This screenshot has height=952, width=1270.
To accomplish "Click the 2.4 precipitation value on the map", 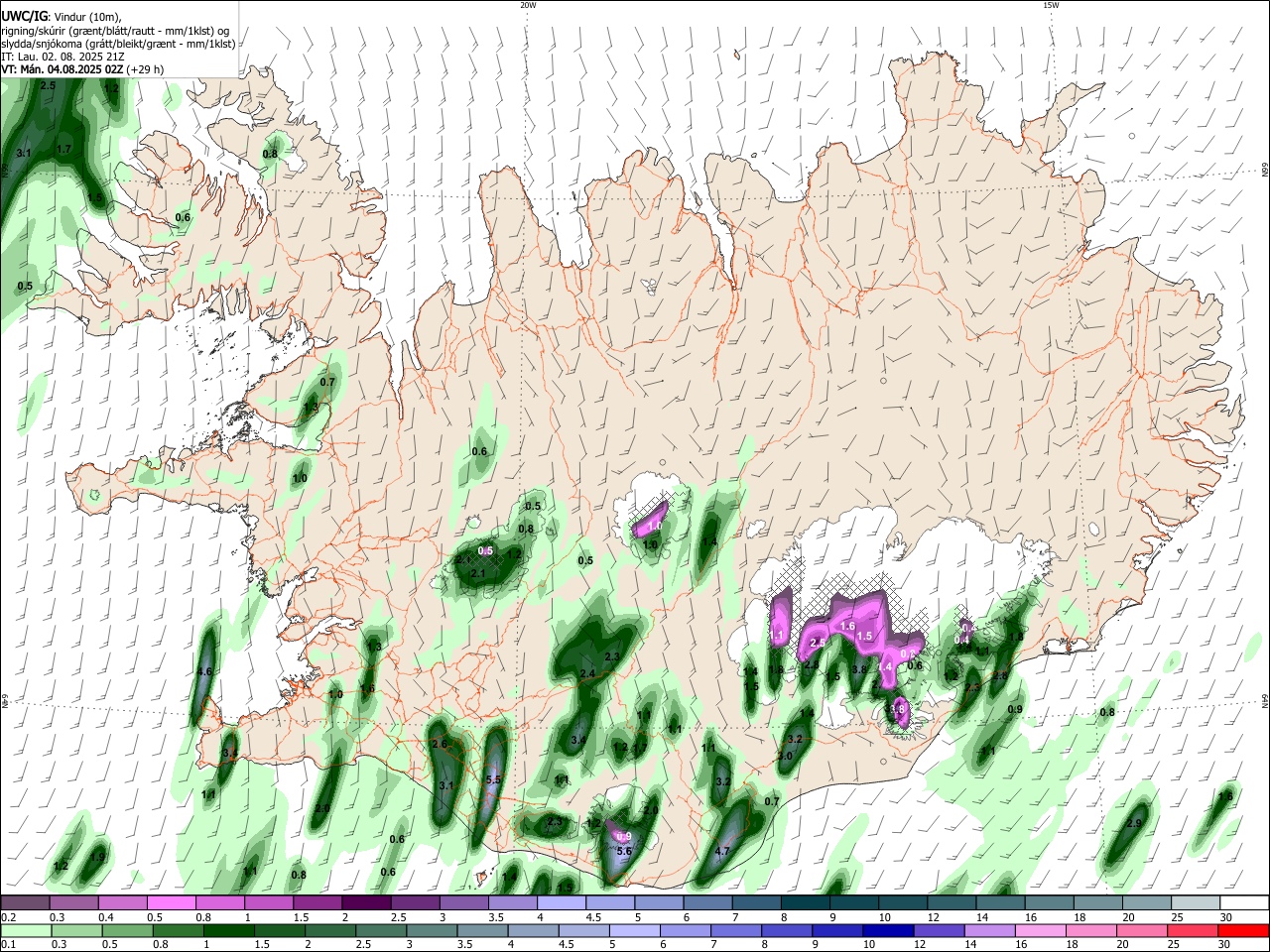I will [587, 674].
